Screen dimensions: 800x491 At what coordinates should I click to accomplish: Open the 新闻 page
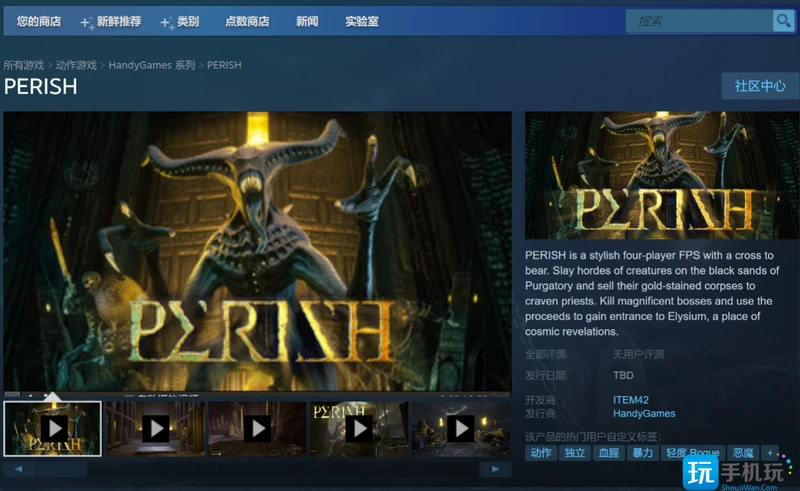tap(307, 21)
